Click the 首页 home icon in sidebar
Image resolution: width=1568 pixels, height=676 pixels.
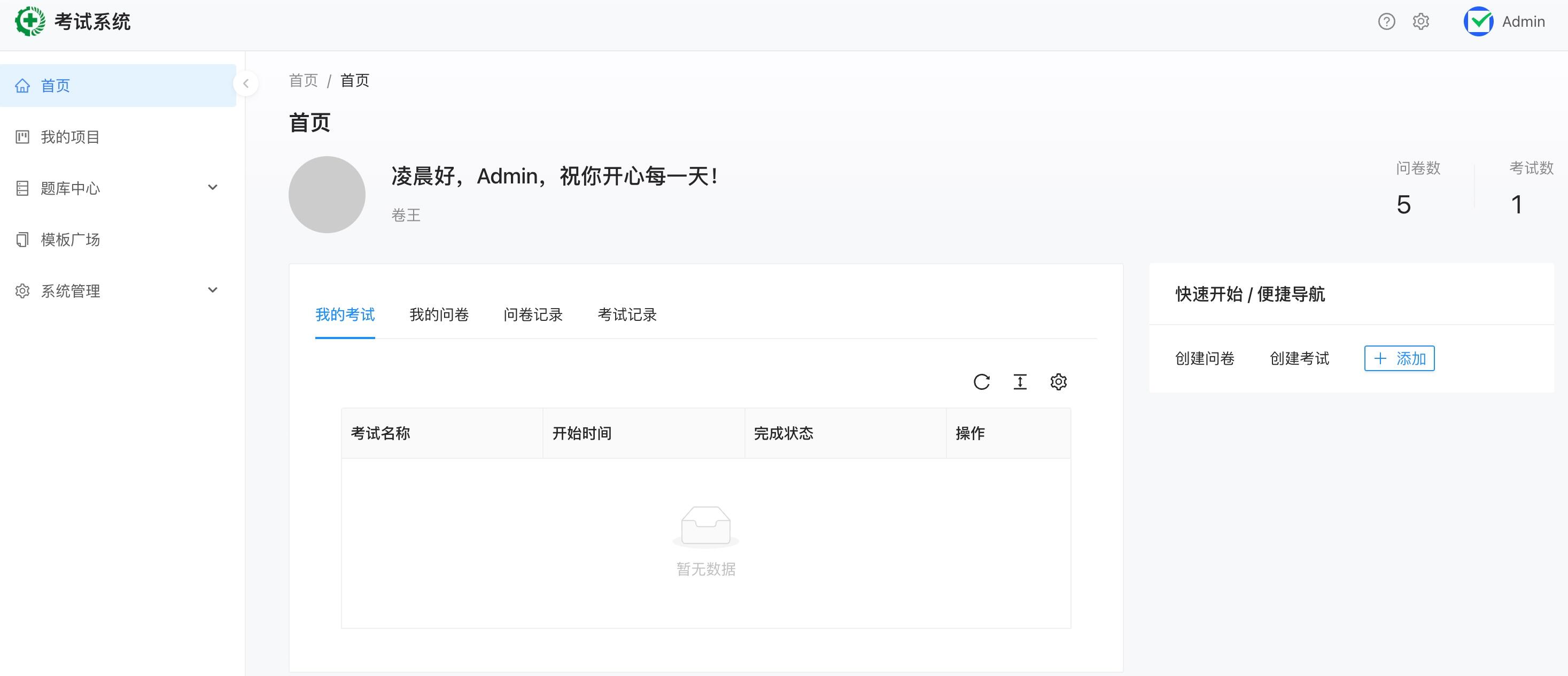pyautogui.click(x=22, y=86)
